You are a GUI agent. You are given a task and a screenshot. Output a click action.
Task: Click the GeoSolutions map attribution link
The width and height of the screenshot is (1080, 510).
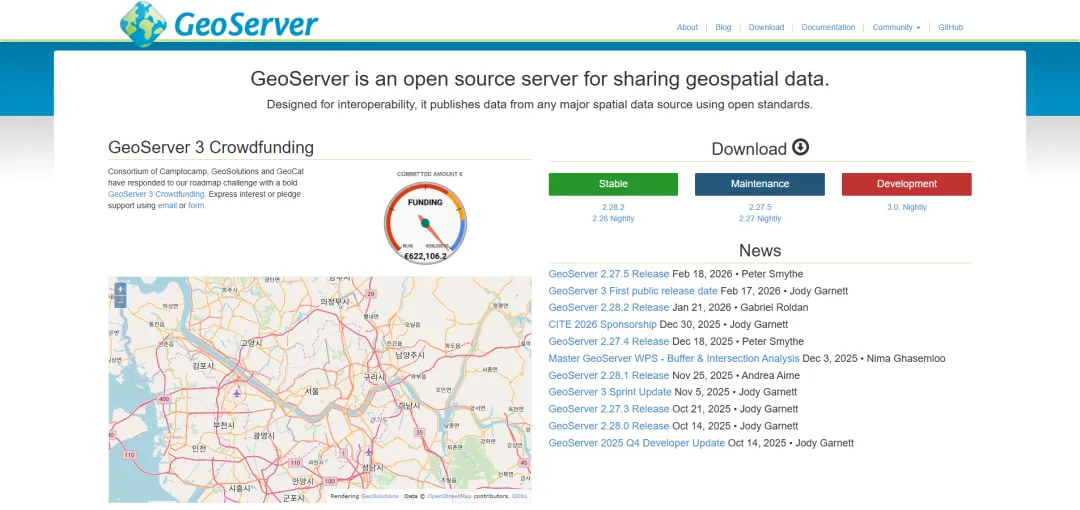(x=380, y=496)
